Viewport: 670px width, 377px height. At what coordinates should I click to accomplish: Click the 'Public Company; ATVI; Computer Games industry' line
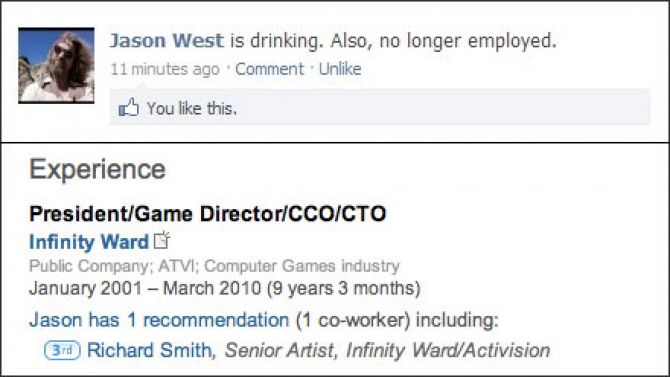click(x=215, y=266)
